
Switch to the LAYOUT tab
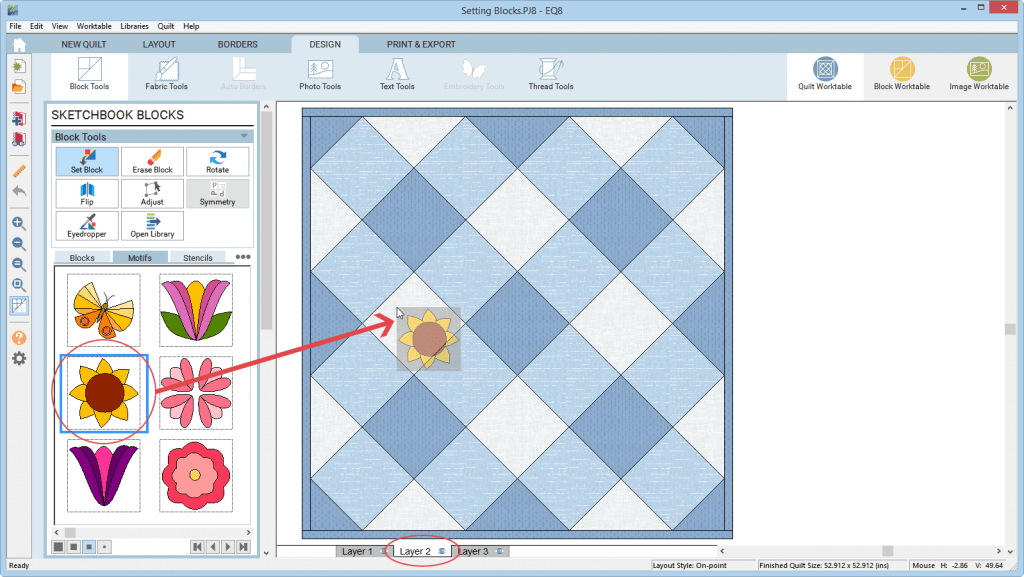point(159,44)
